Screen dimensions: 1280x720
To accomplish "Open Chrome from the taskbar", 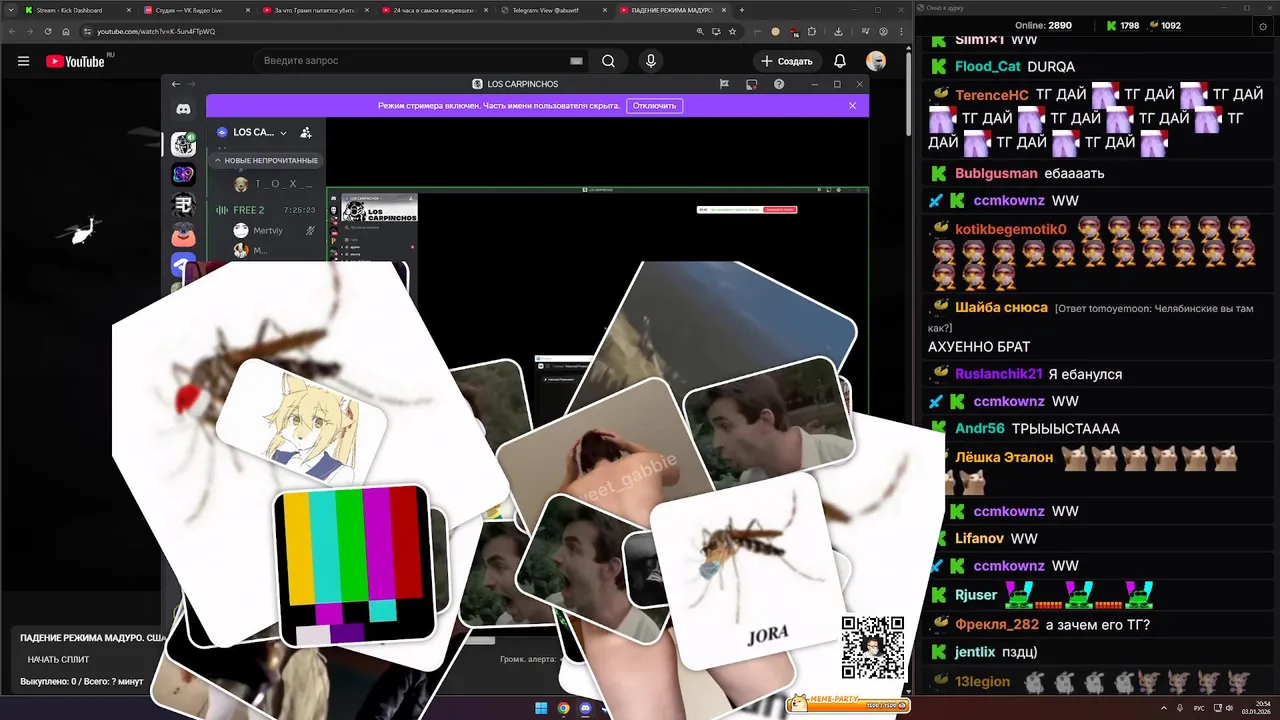I will (x=563, y=708).
